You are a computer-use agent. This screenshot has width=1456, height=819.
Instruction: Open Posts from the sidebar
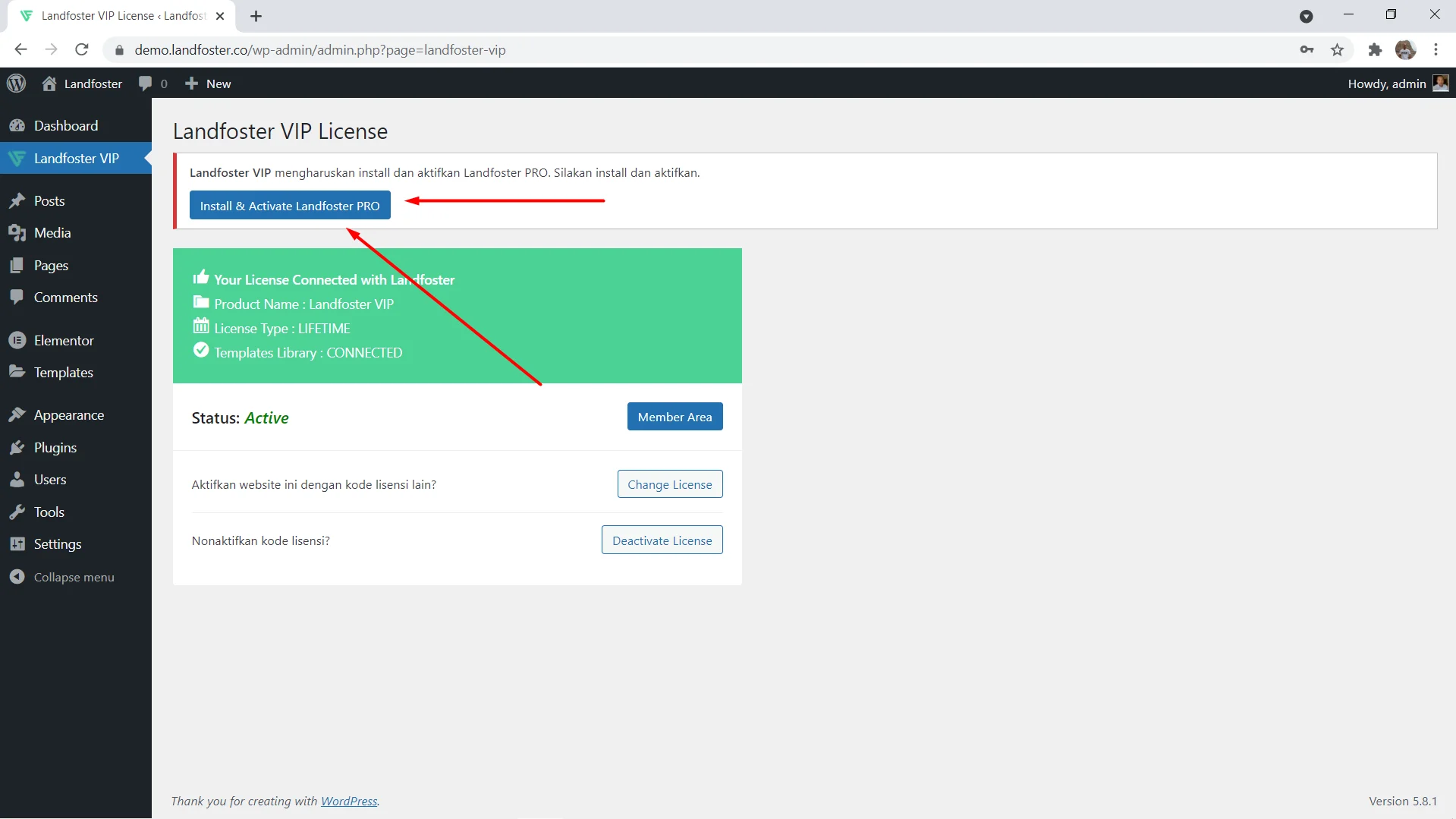tap(76, 201)
